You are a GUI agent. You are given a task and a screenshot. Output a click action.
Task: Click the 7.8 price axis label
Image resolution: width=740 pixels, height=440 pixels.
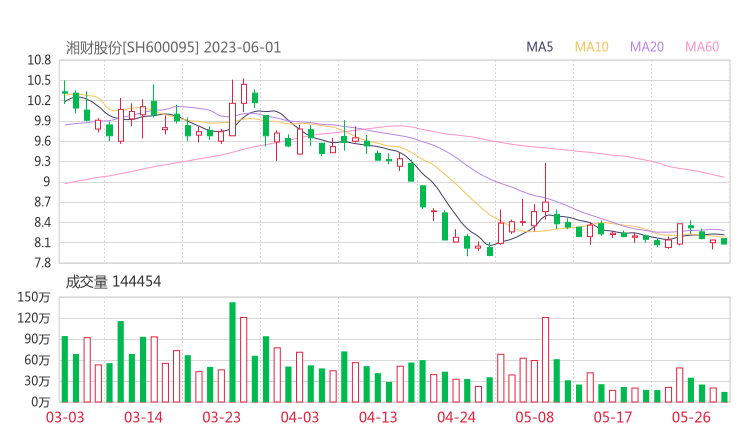(41, 263)
